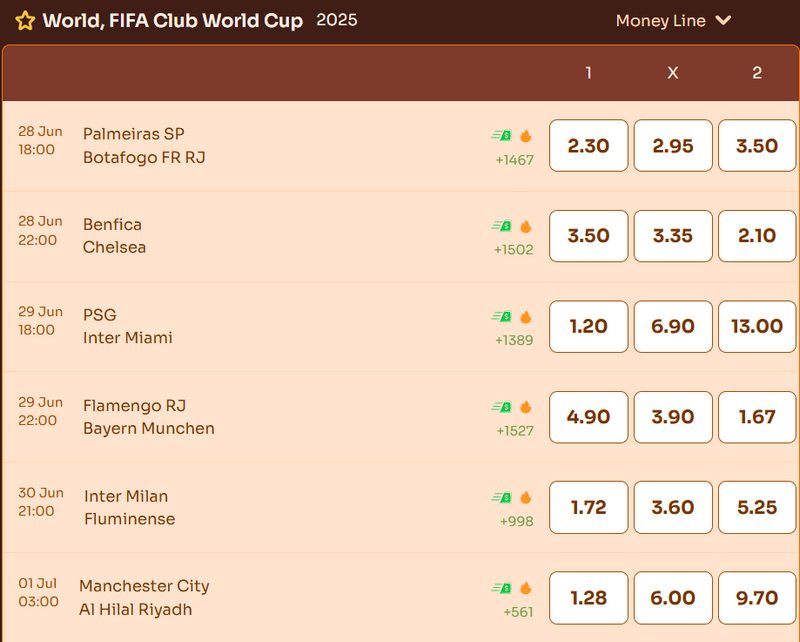
Task: Open the Manchester City vs Al Hilal Riyadh match
Action: (x=144, y=598)
